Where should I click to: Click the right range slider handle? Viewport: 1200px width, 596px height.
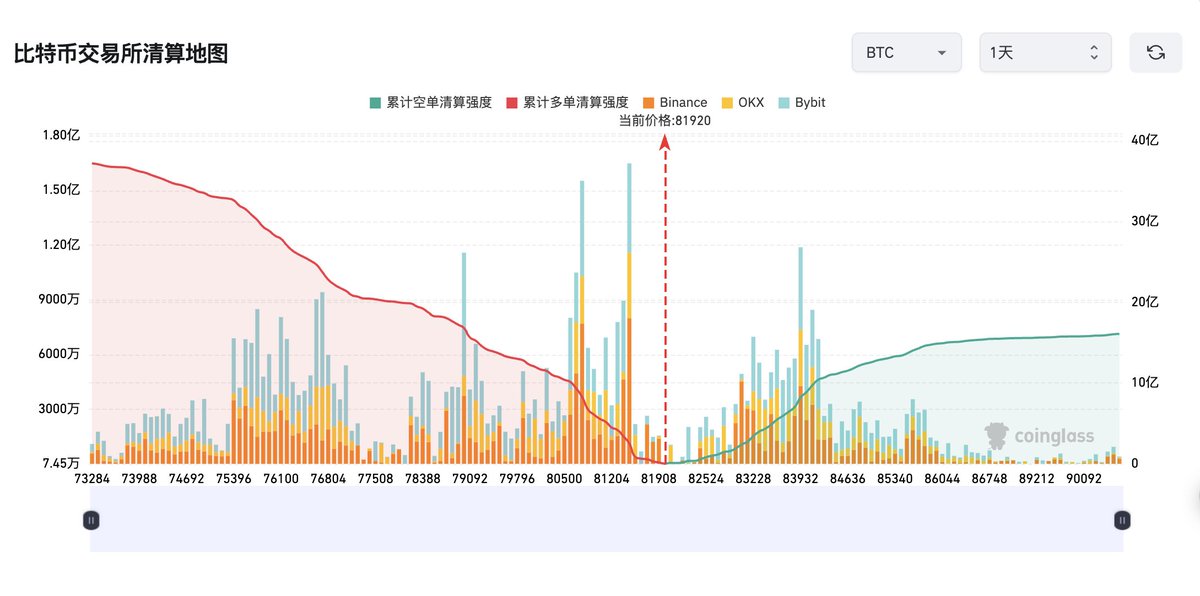pyautogui.click(x=1123, y=520)
